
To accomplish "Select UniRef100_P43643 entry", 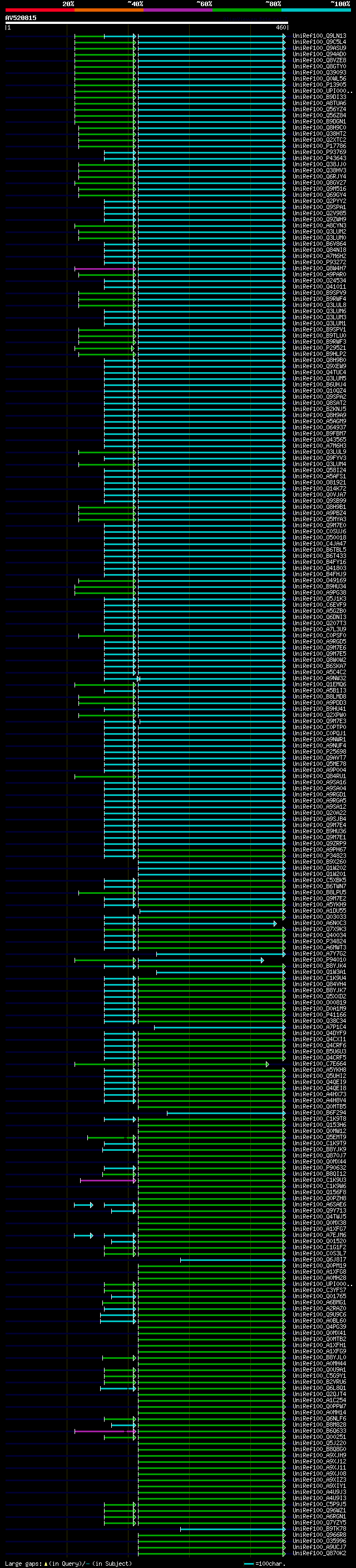I will [x=319, y=159].
